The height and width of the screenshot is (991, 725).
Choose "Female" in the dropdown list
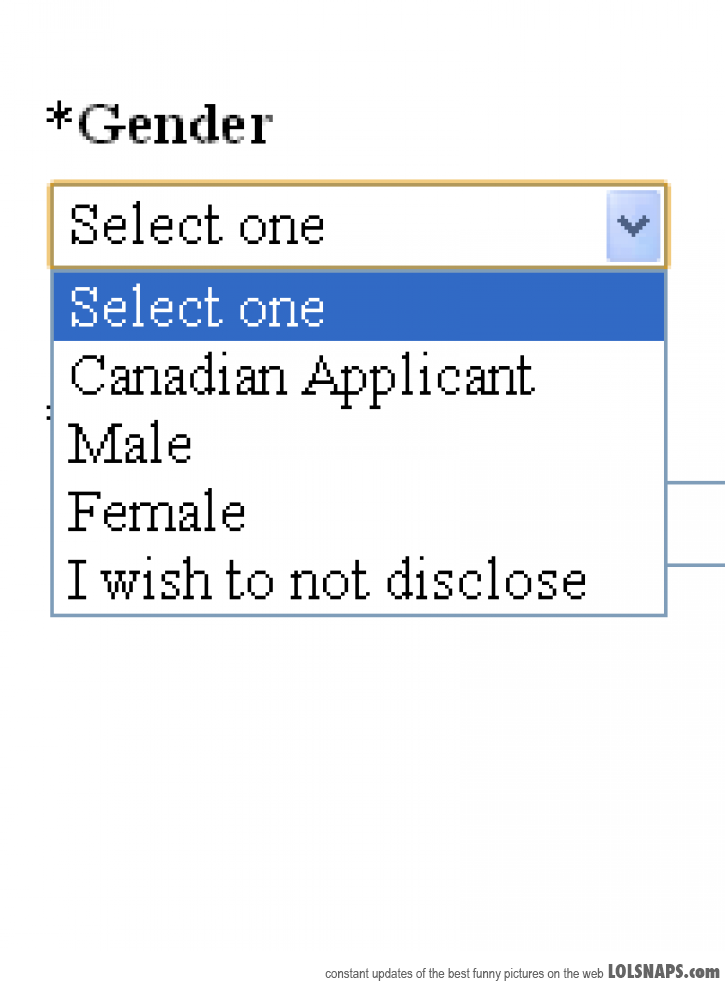coord(156,512)
